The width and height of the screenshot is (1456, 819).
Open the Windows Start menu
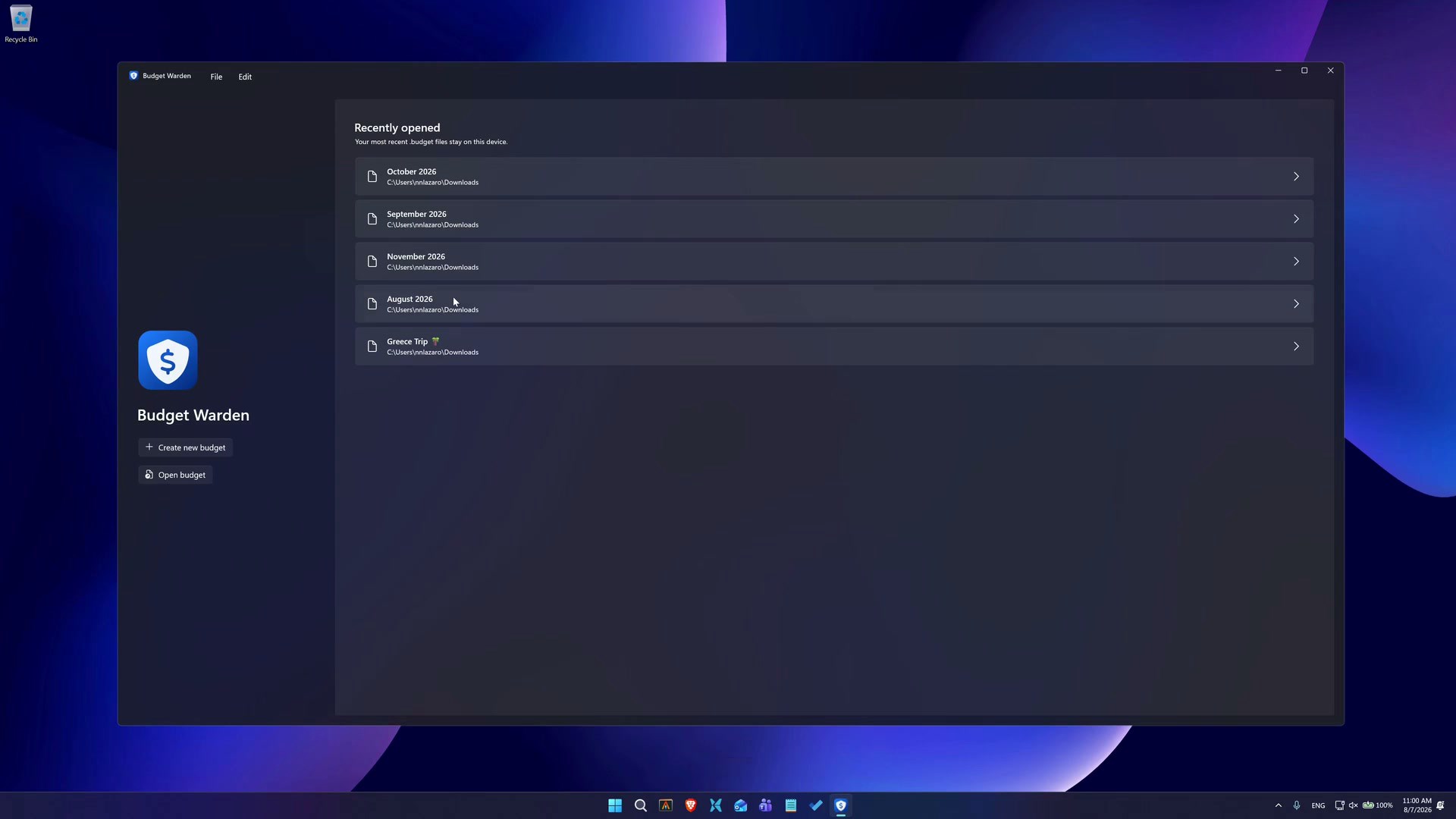point(615,805)
